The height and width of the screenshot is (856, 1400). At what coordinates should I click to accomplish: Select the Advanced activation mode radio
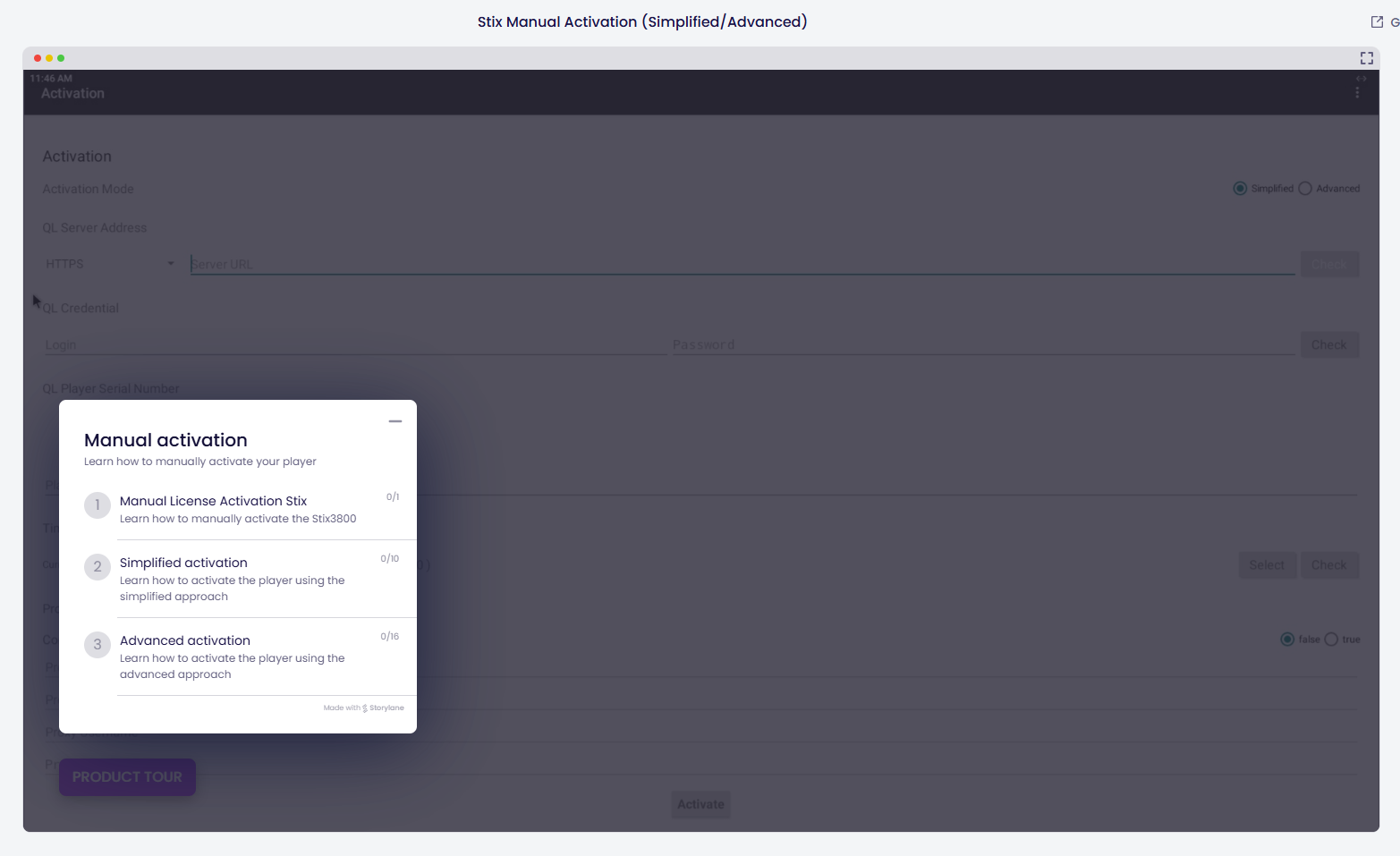[1305, 189]
